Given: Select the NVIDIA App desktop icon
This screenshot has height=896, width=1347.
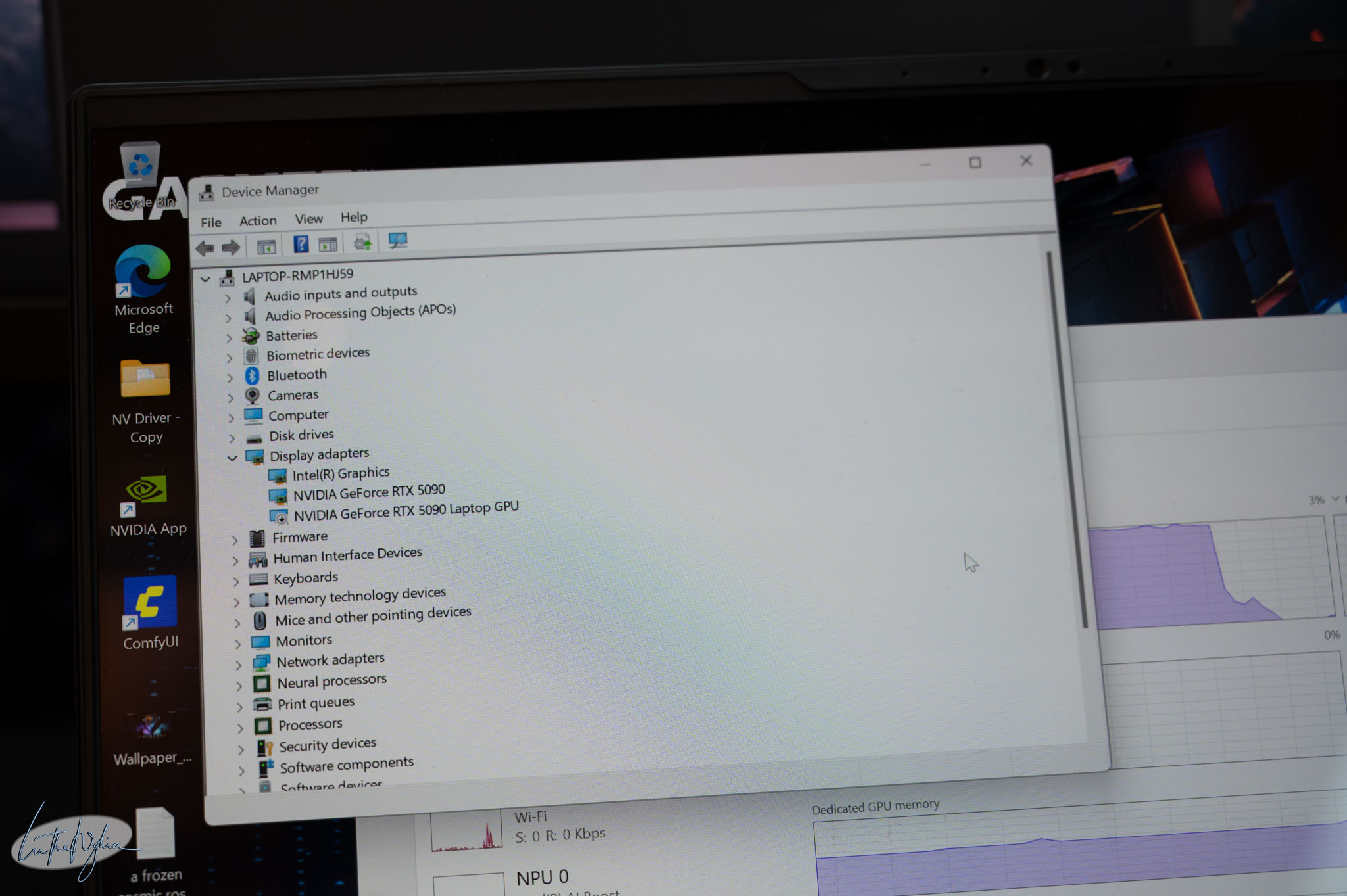Looking at the screenshot, I should pos(147,505).
